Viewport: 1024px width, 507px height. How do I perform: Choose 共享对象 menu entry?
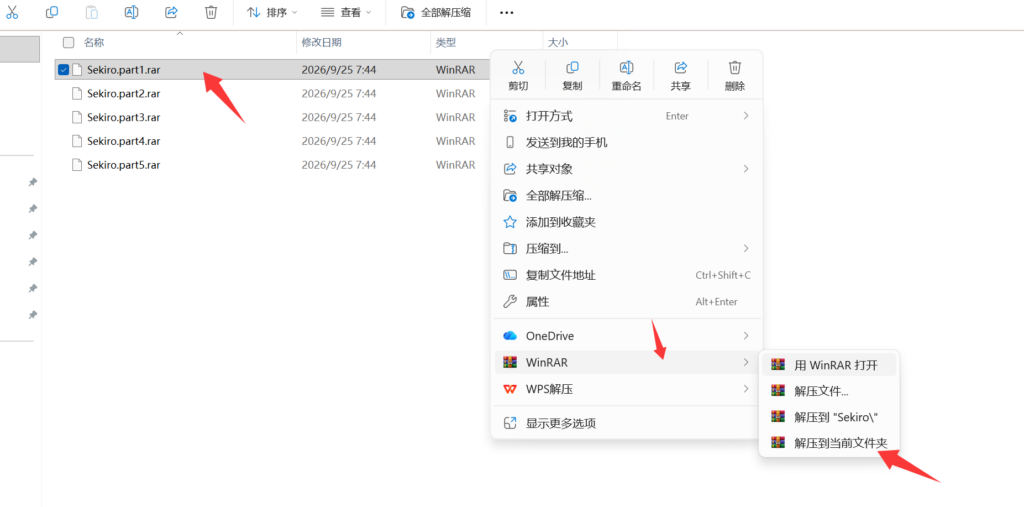click(x=626, y=169)
